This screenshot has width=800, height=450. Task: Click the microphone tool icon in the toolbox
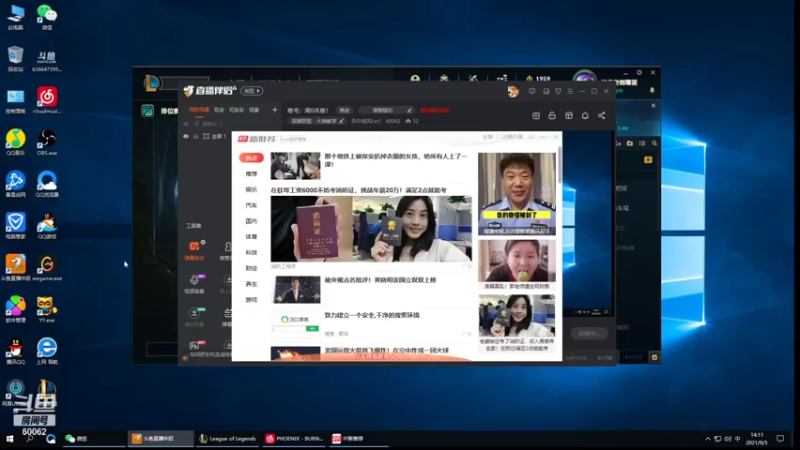(x=194, y=280)
